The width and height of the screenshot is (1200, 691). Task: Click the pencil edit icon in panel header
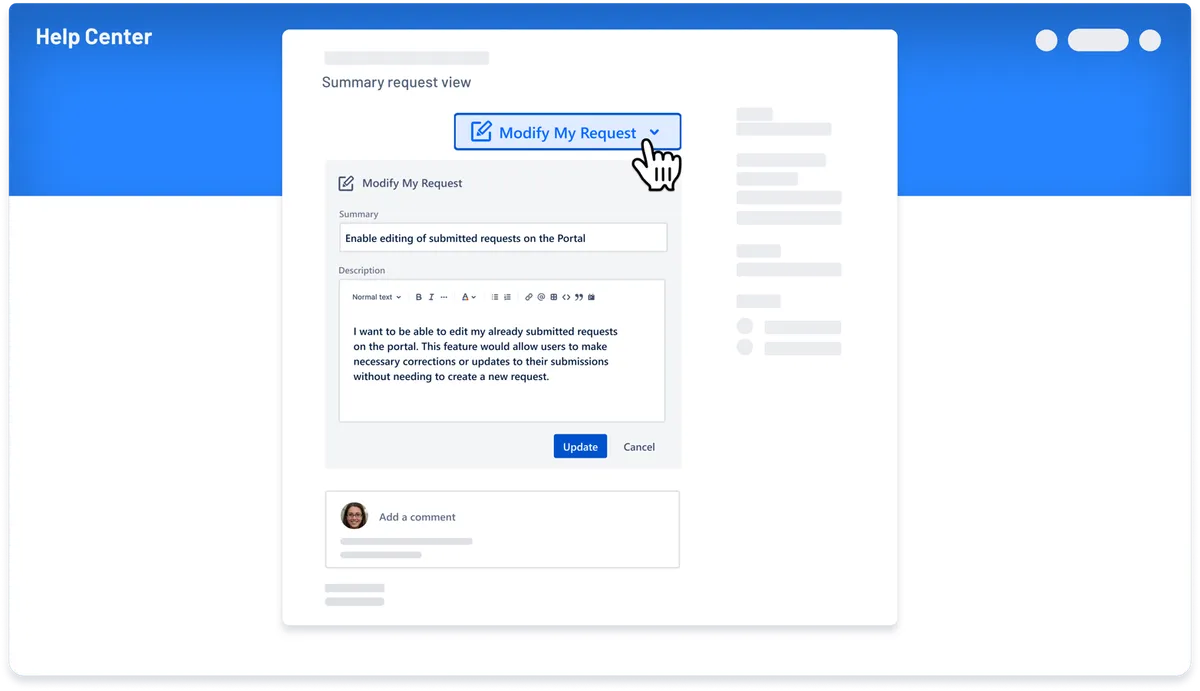[x=346, y=183]
